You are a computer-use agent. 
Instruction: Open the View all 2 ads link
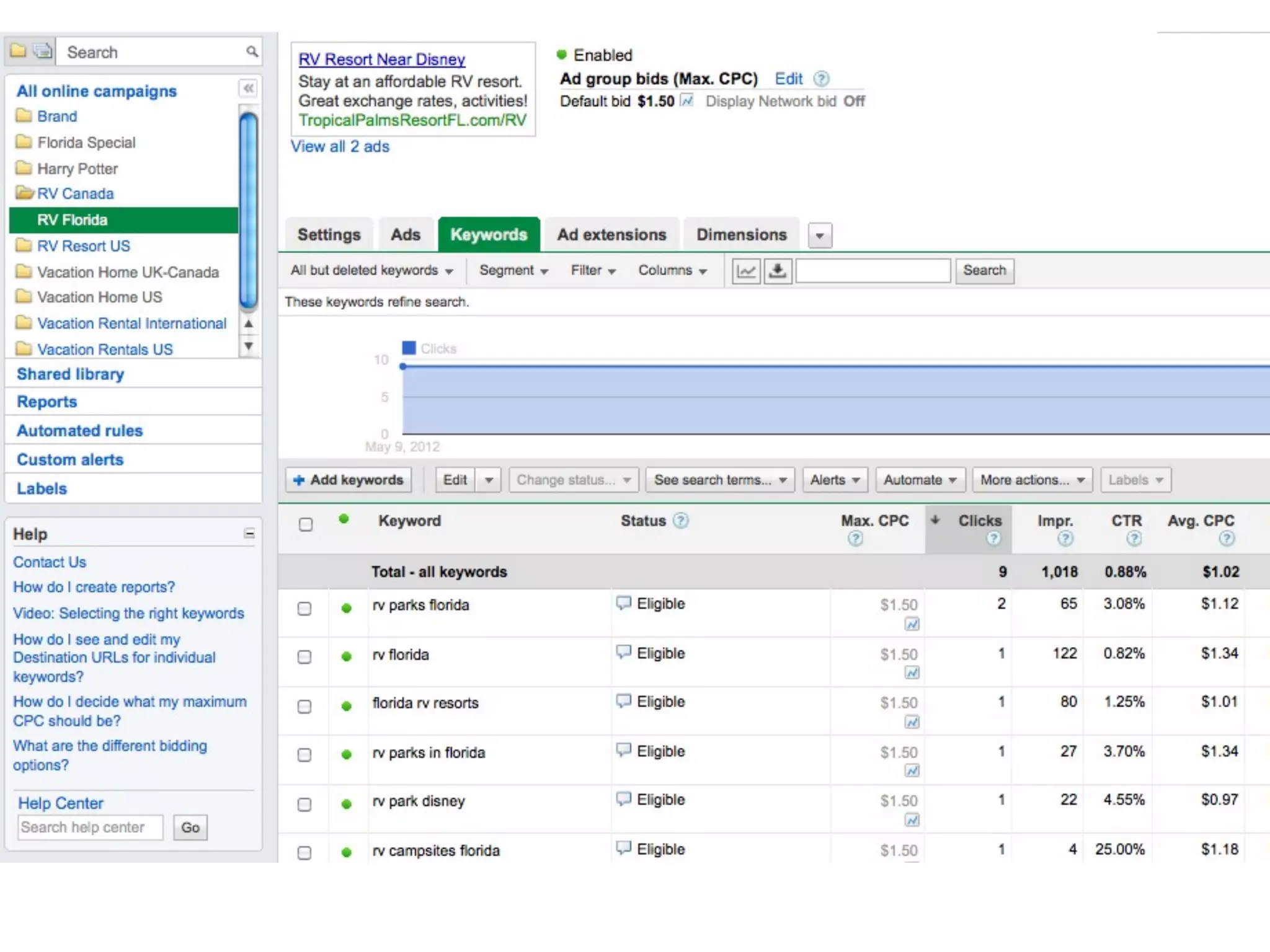coord(340,147)
